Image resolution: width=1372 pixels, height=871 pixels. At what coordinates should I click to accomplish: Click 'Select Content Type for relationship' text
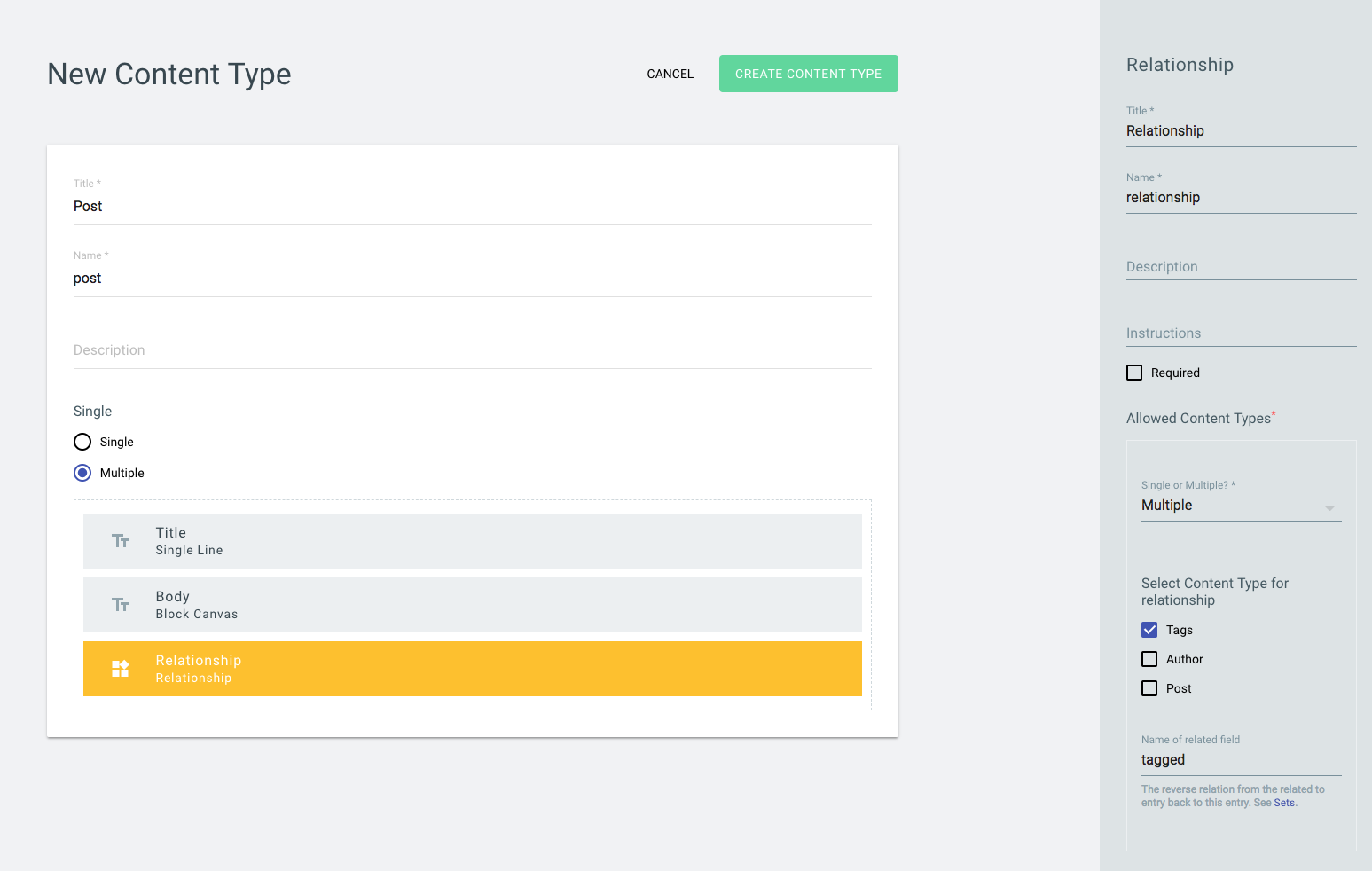point(1215,592)
